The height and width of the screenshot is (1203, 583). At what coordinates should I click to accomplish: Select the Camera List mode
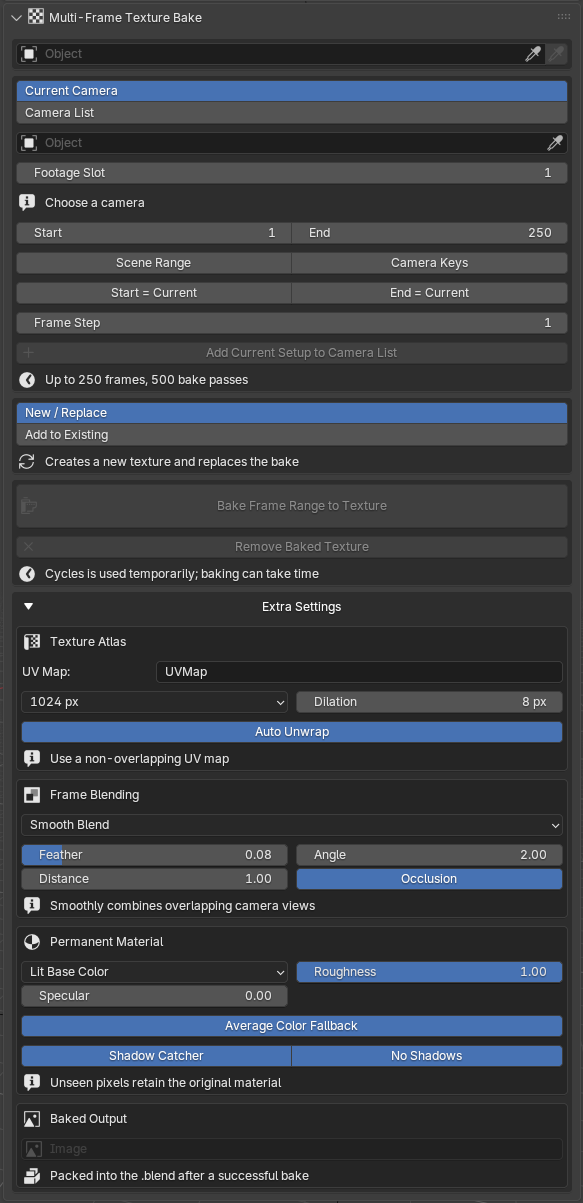click(292, 113)
